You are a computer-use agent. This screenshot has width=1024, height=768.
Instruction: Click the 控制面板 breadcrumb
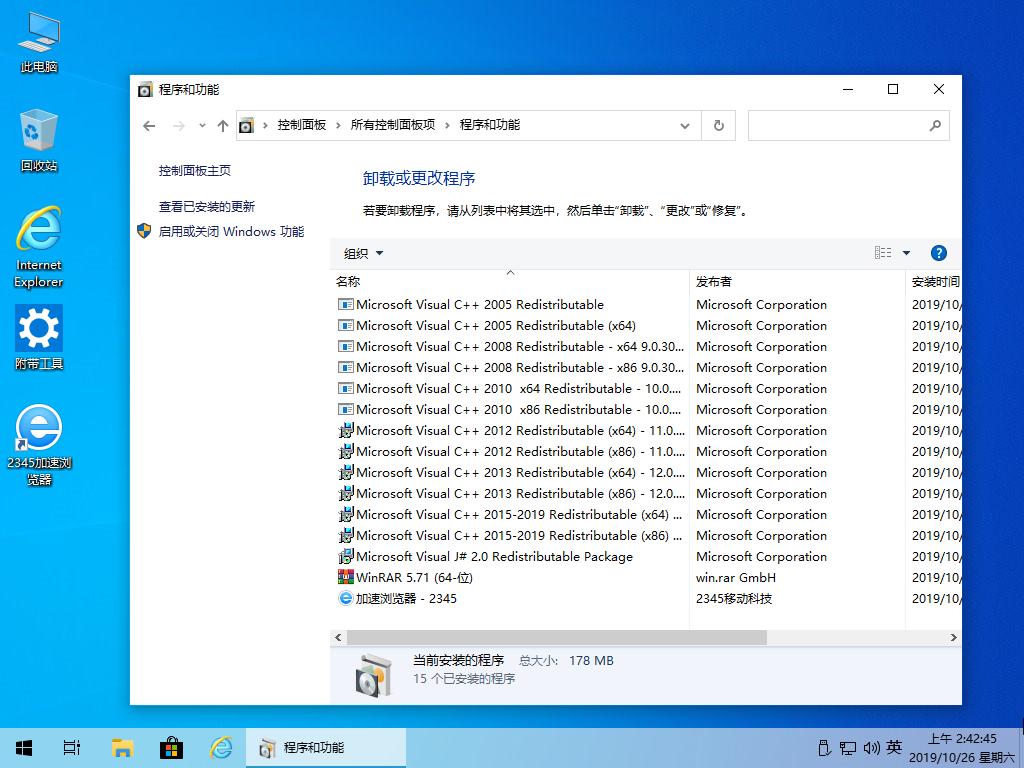click(302, 125)
